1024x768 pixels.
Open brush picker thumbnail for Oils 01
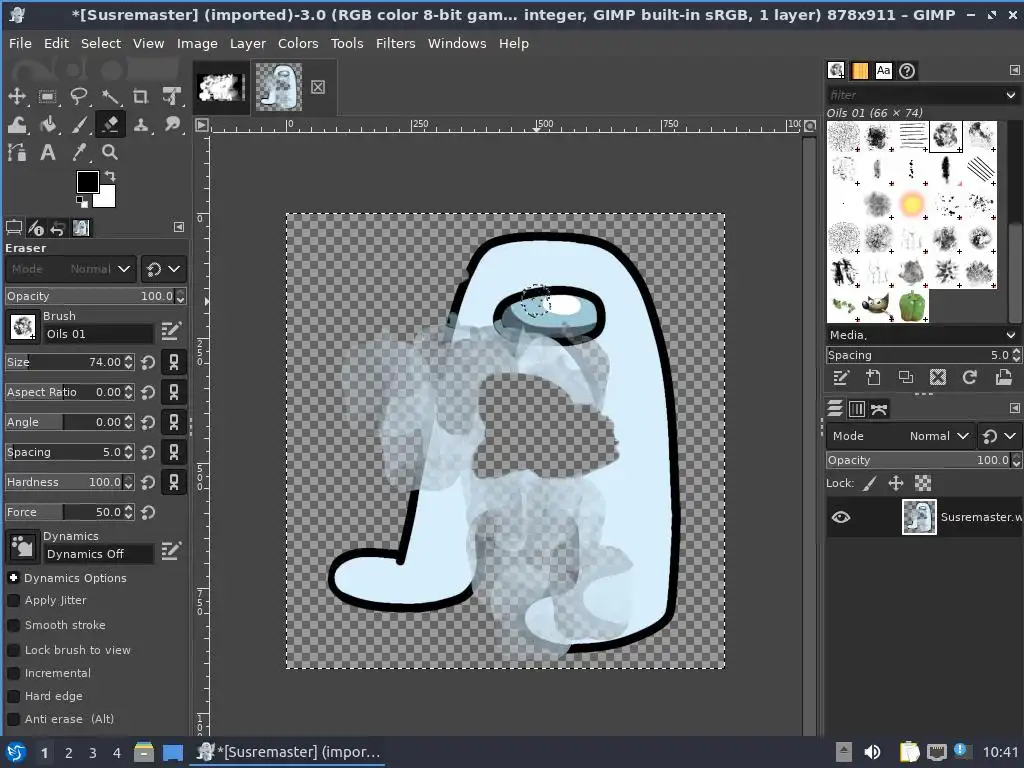23,326
